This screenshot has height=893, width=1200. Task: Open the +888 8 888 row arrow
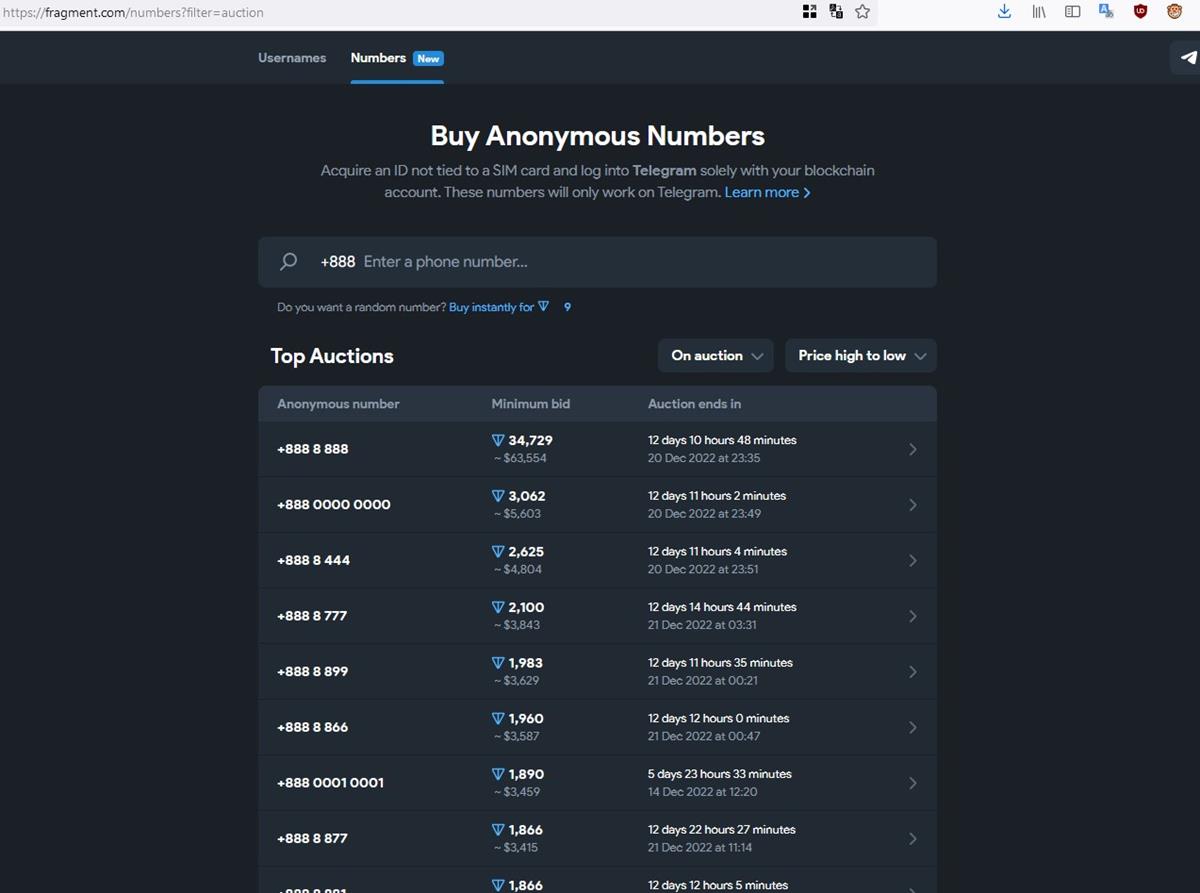pos(912,449)
